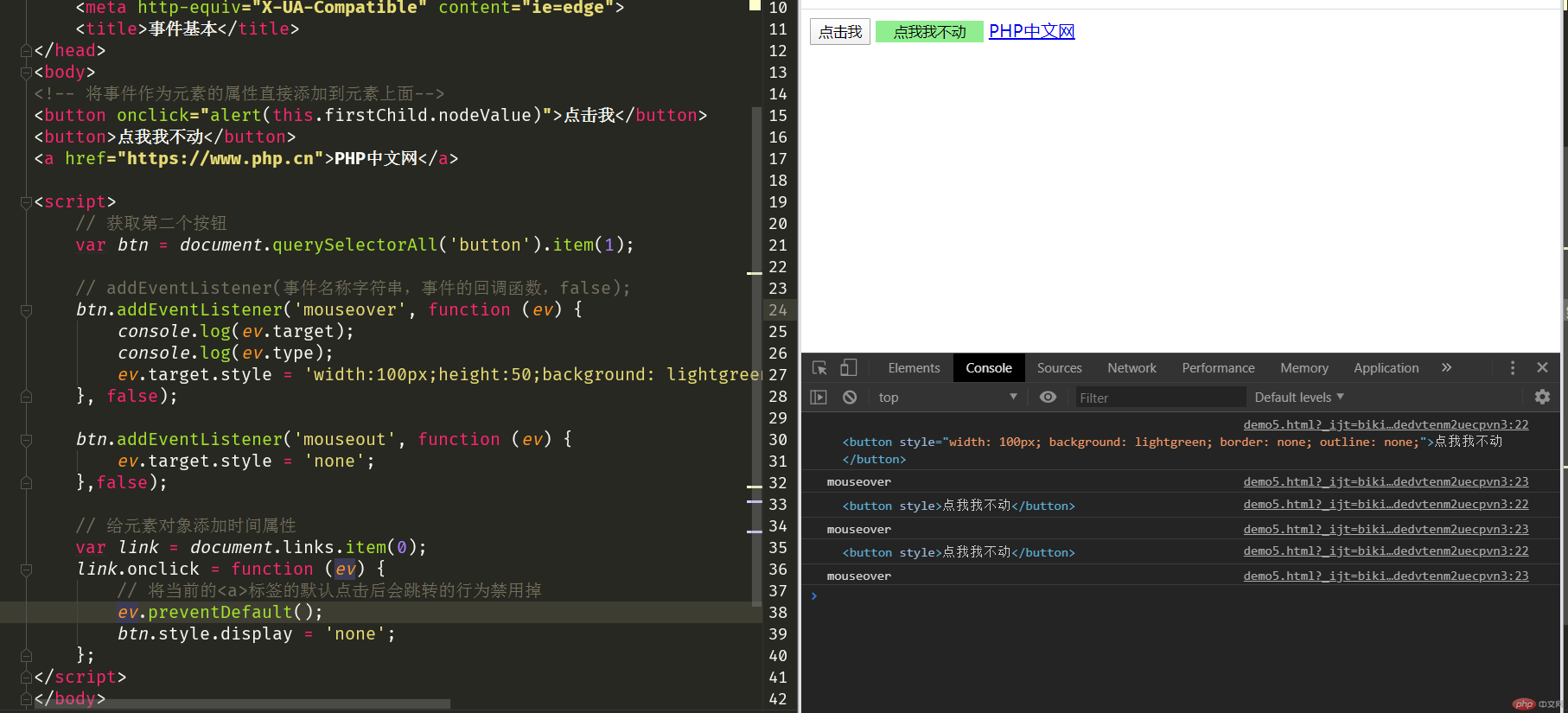Viewport: 1568px width, 713px height.
Task: Click the logged lightgreen button element in console
Action: click(1172, 450)
